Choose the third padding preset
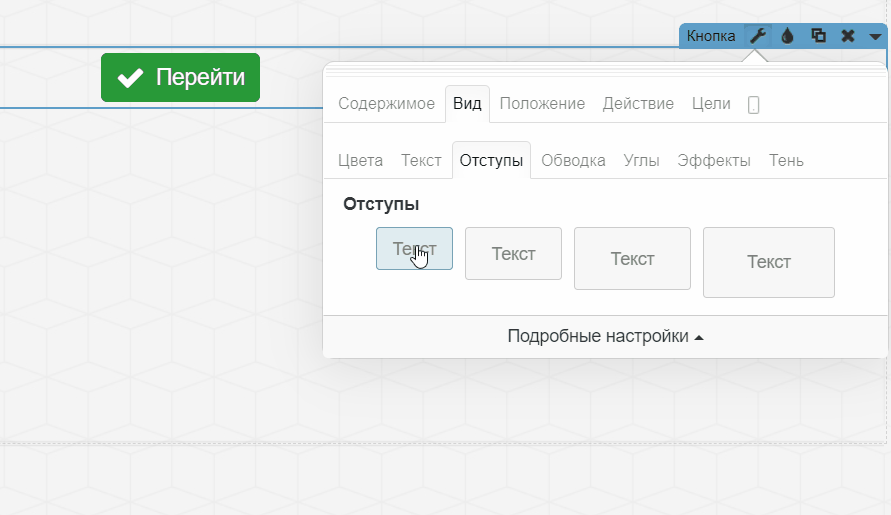The width and height of the screenshot is (891, 515). click(x=632, y=259)
